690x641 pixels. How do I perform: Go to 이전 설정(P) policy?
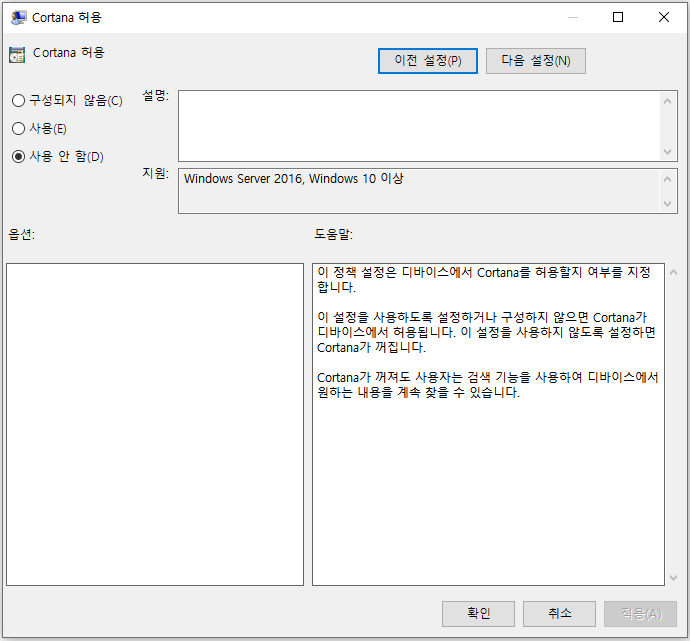(428, 61)
